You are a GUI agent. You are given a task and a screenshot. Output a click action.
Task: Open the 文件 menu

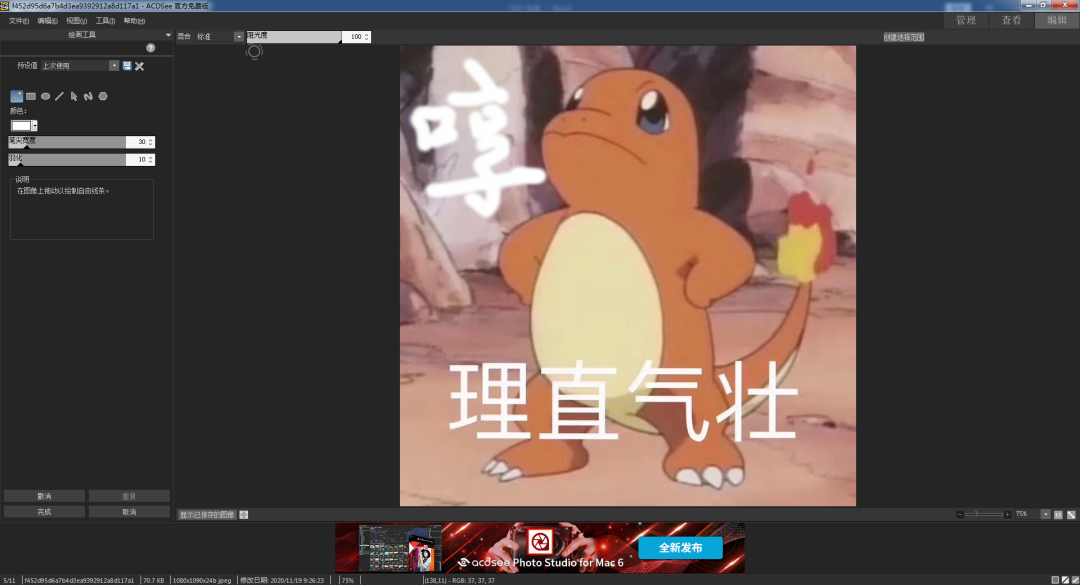point(19,21)
